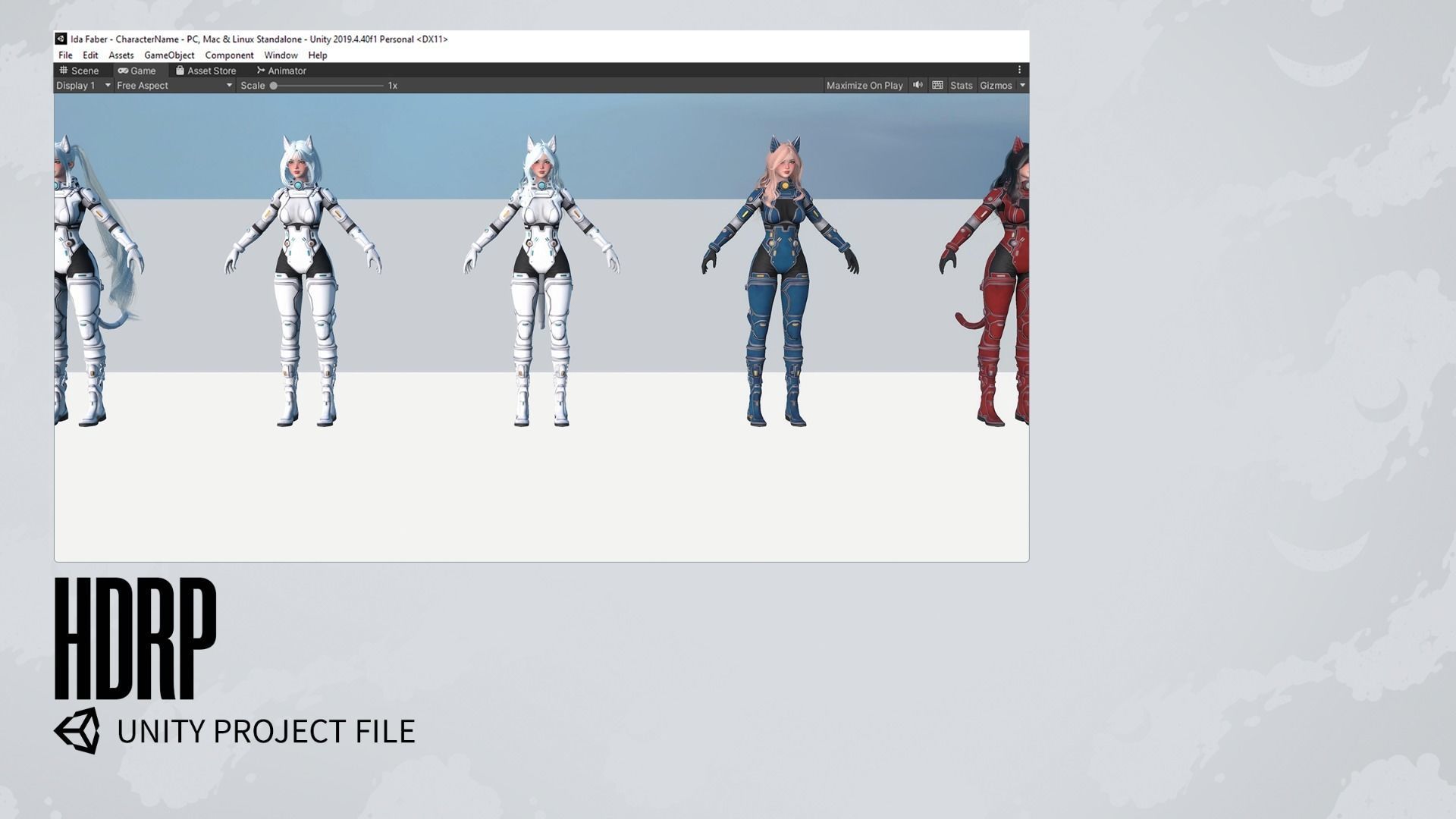Open the Component menu
The image size is (1456, 819).
pos(229,55)
